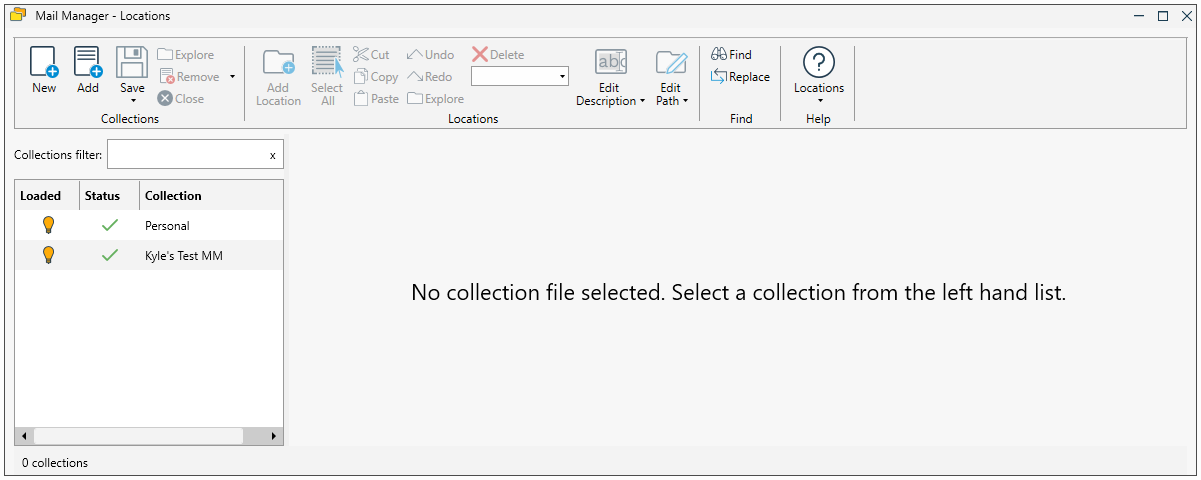The height and width of the screenshot is (480, 1201).
Task: Toggle Kyle's Test MM loaded lightbulb
Action: [48, 256]
